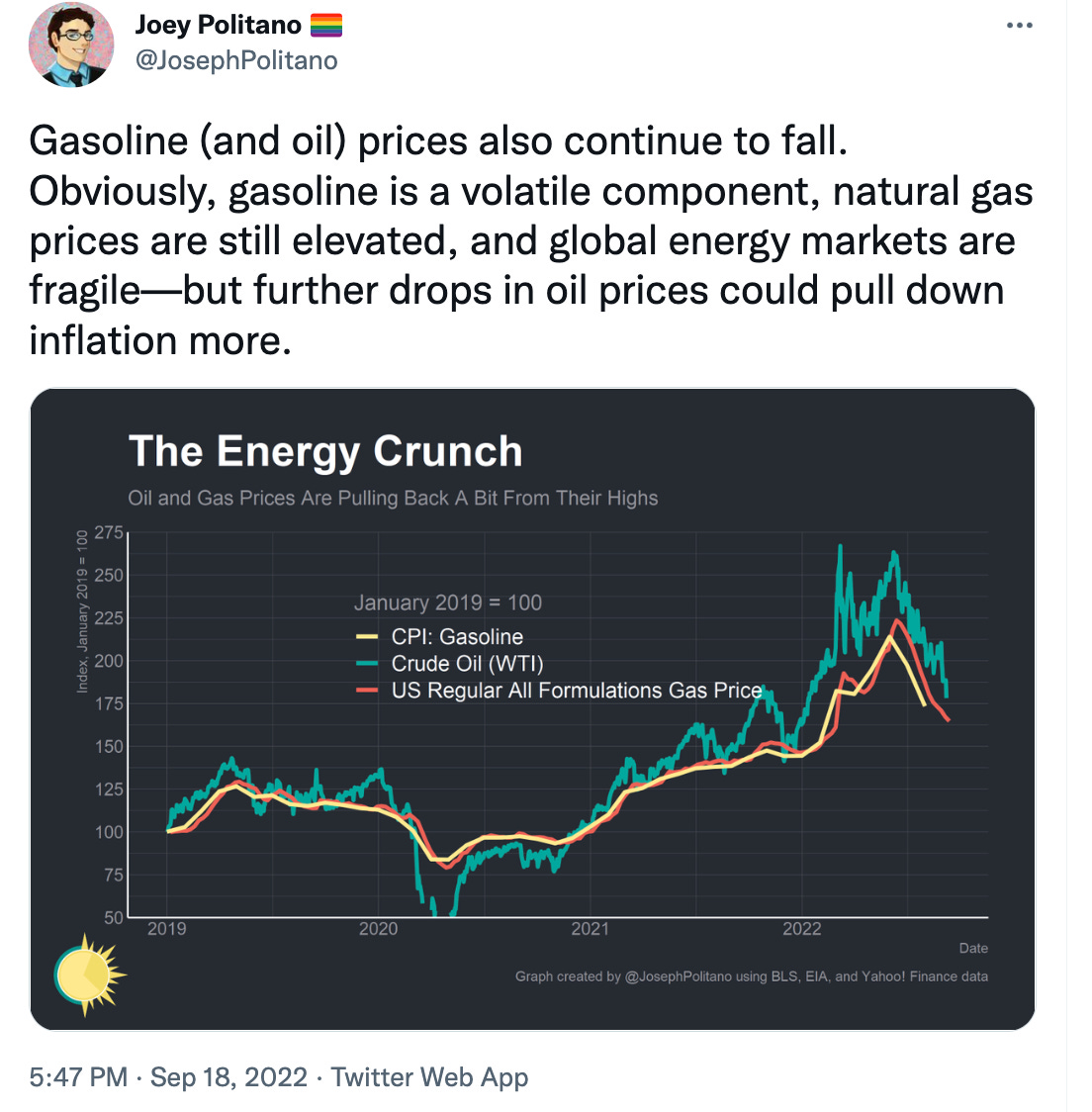
Task: Click the 2019 label on the date axis
Action: (166, 929)
